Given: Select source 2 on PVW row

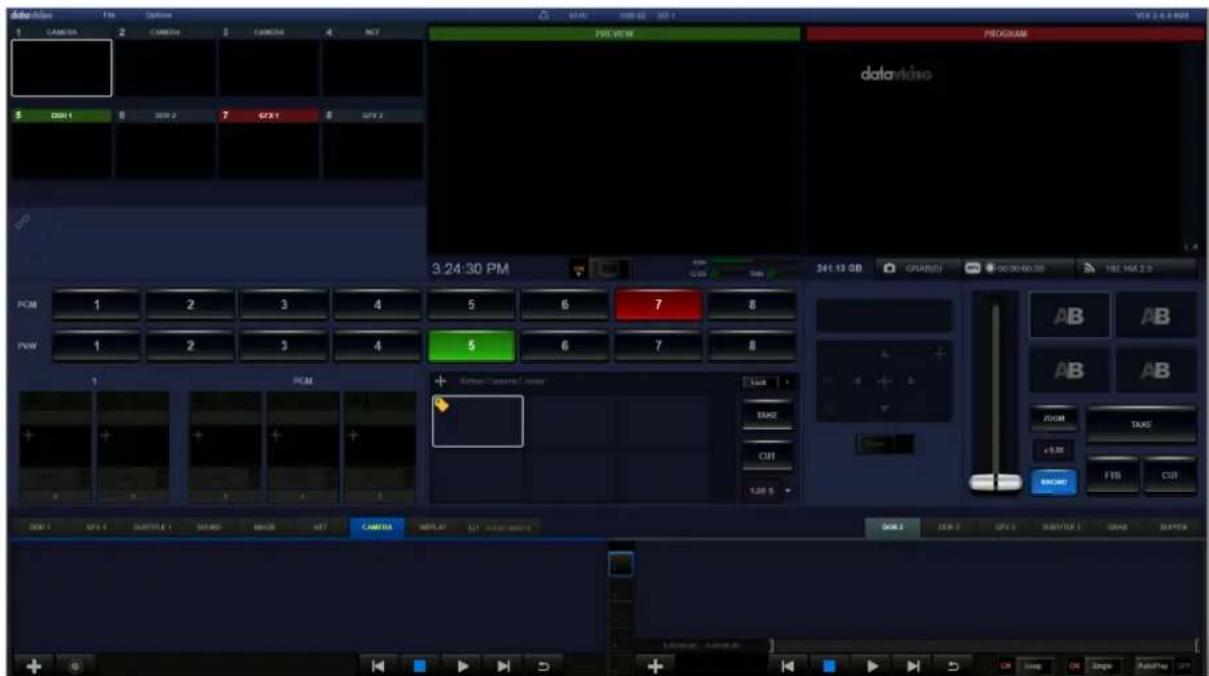Looking at the screenshot, I should [191, 346].
